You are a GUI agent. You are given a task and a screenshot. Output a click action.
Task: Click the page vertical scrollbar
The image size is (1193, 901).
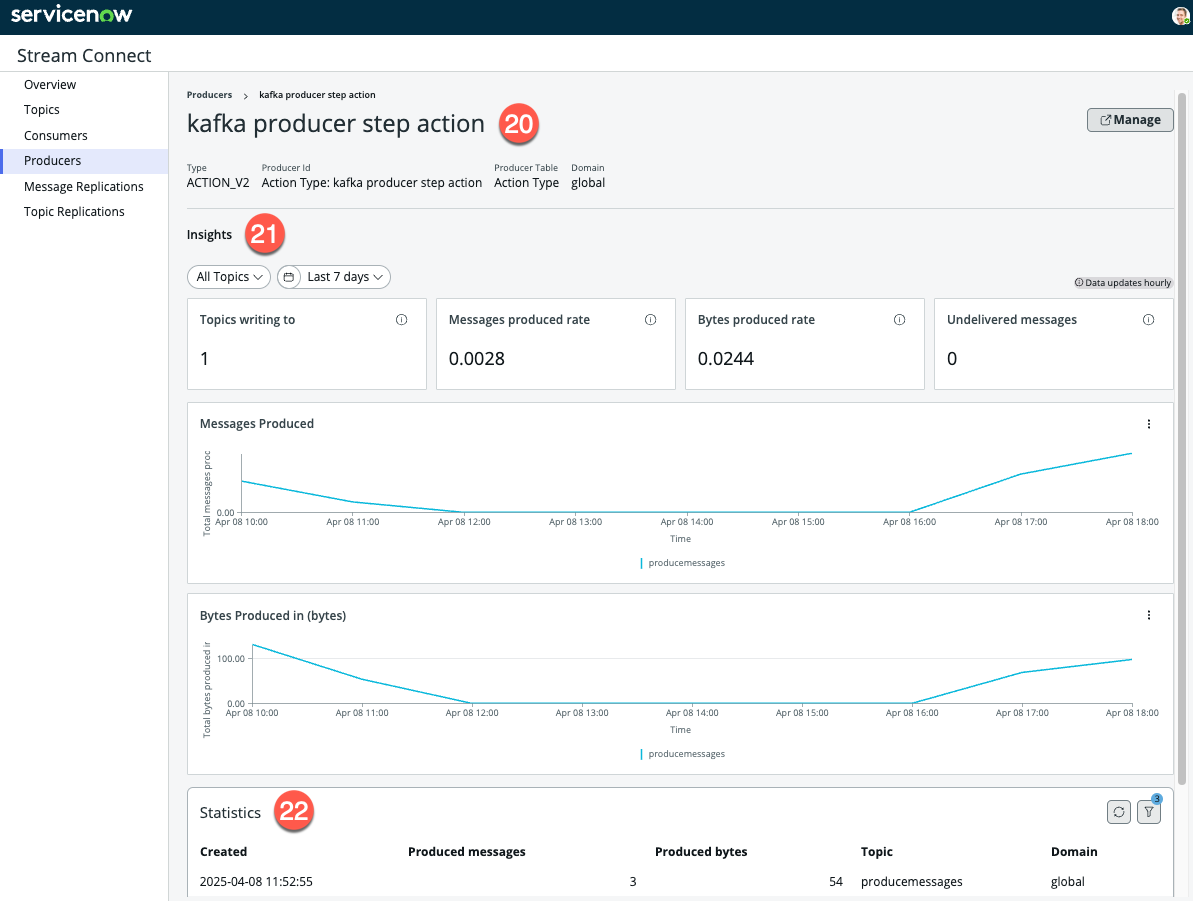click(1182, 438)
